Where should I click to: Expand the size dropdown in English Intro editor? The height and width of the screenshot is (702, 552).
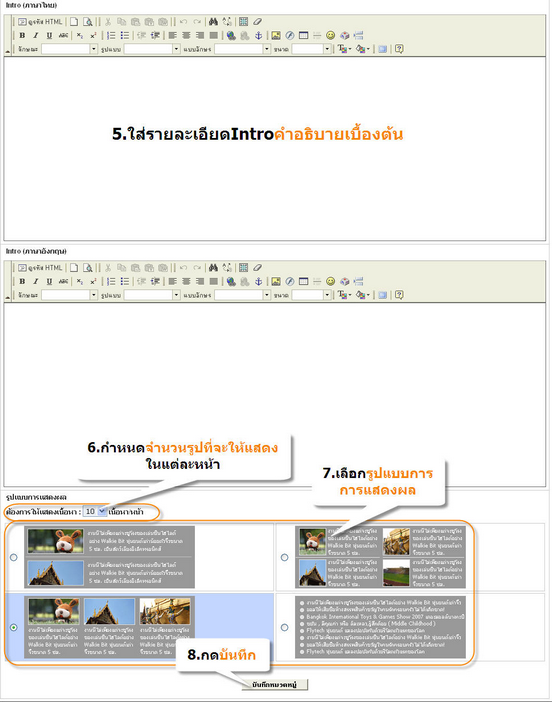coord(311,295)
